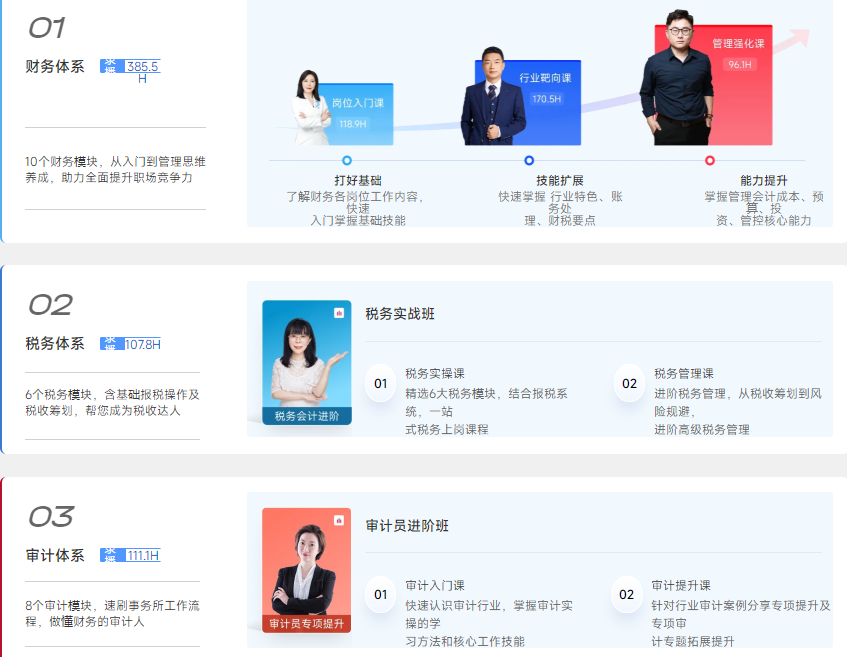The height and width of the screenshot is (657, 847).
Task: Select the 税务管理课 course title
Action: tap(683, 373)
